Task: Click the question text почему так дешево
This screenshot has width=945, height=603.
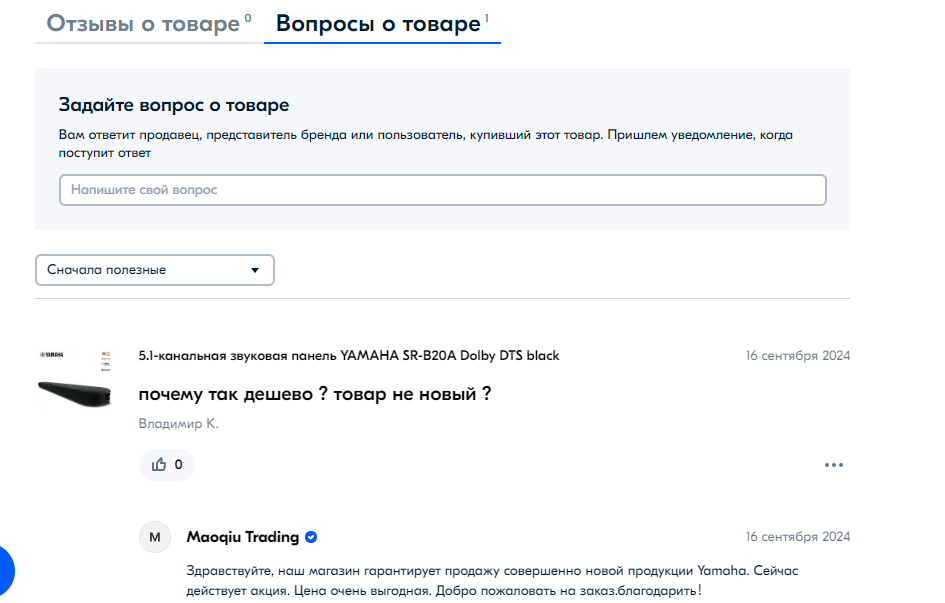Action: [x=314, y=394]
